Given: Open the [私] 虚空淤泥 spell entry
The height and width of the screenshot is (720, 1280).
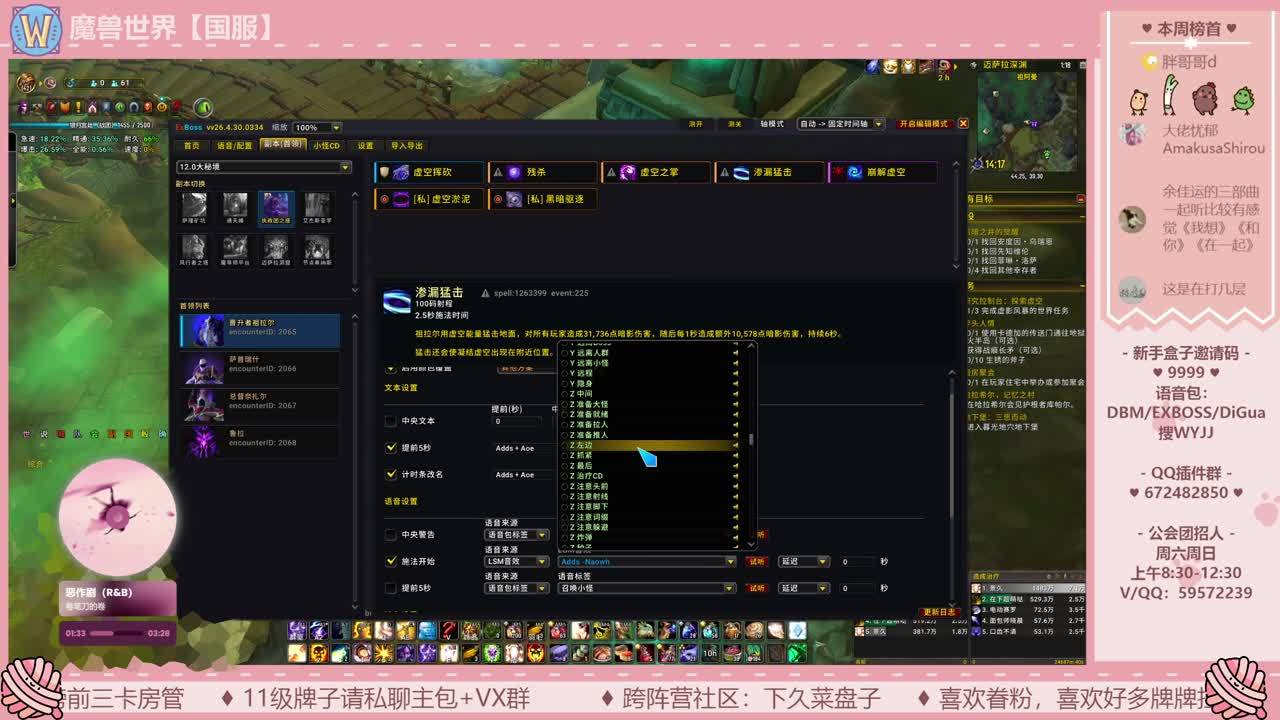Looking at the screenshot, I should [x=401, y=199].
